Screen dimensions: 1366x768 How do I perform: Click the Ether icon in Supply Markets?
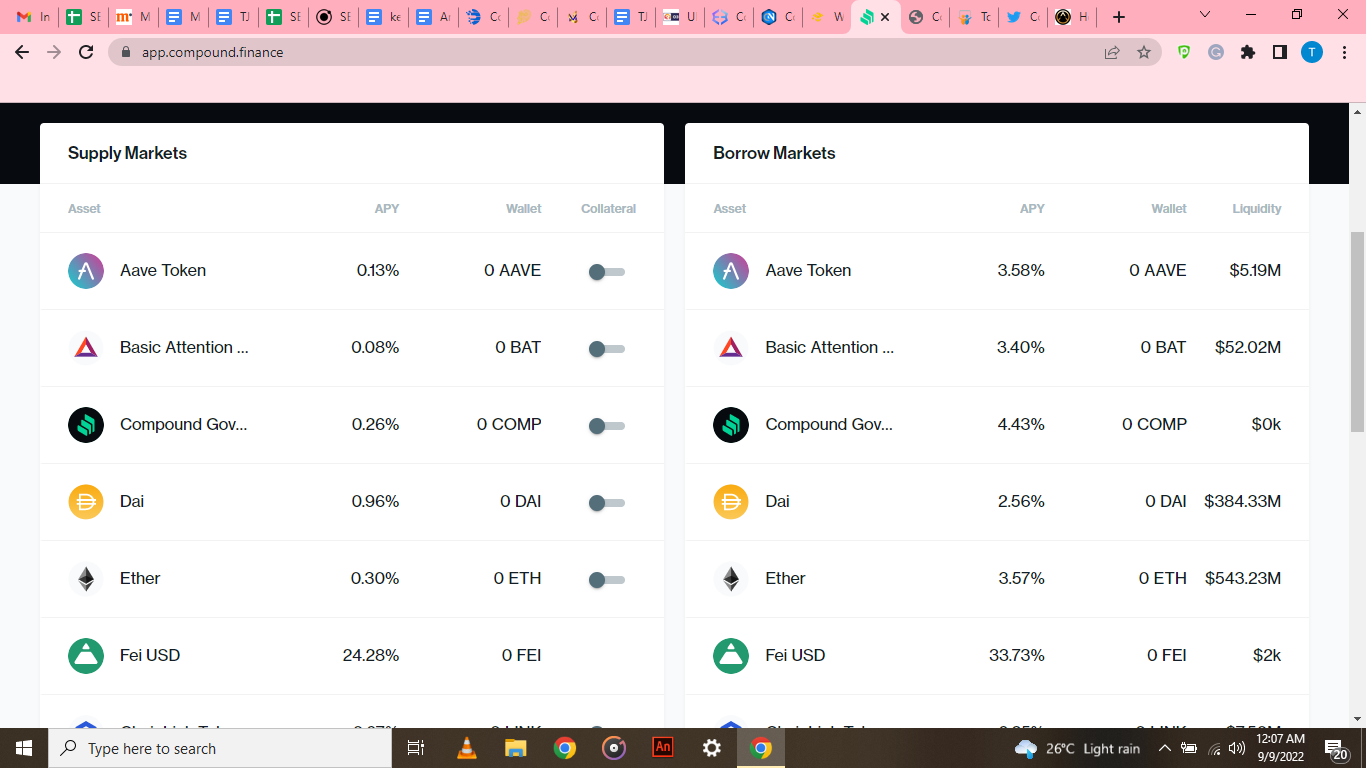coord(86,579)
